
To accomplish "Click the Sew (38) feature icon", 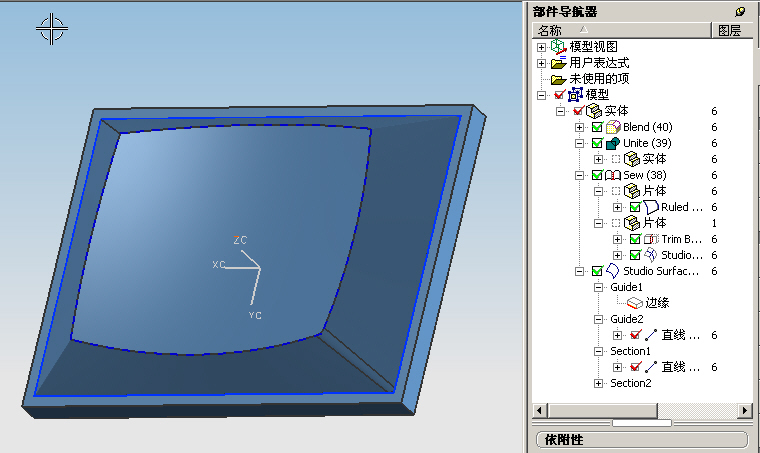I will point(613,175).
